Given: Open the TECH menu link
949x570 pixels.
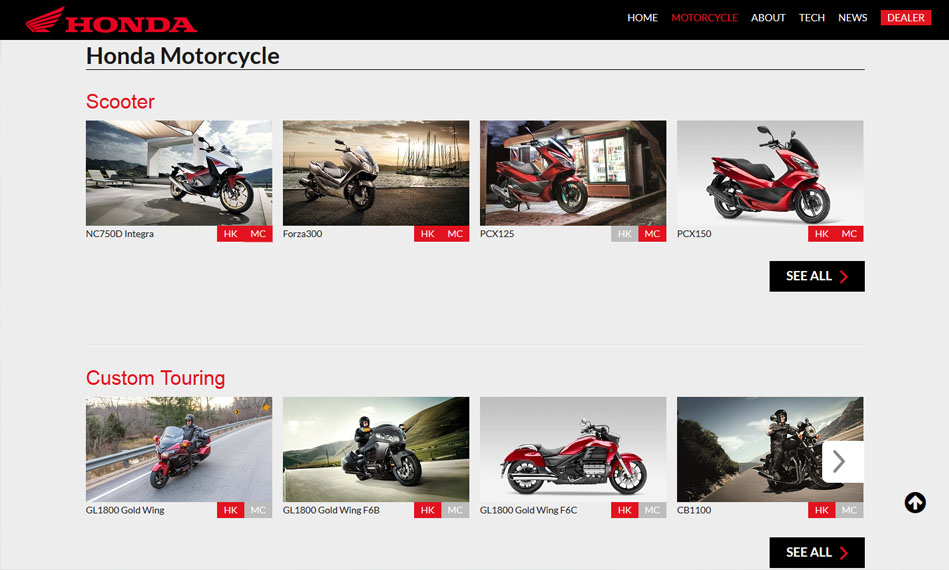Looking at the screenshot, I should coord(811,18).
